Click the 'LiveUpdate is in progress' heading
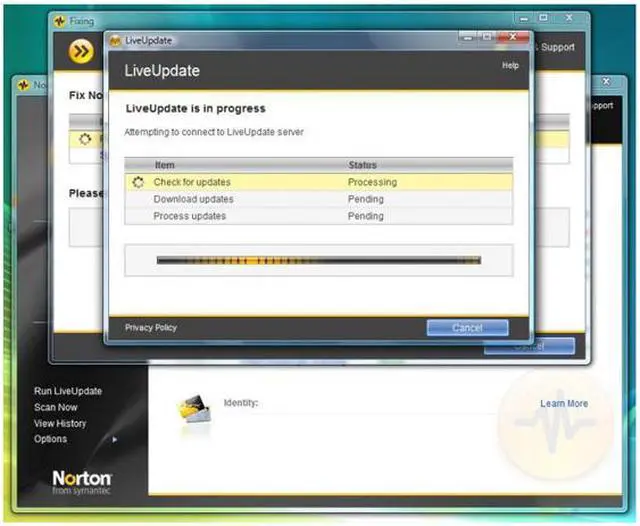Image resolution: width=640 pixels, height=526 pixels. [x=196, y=109]
